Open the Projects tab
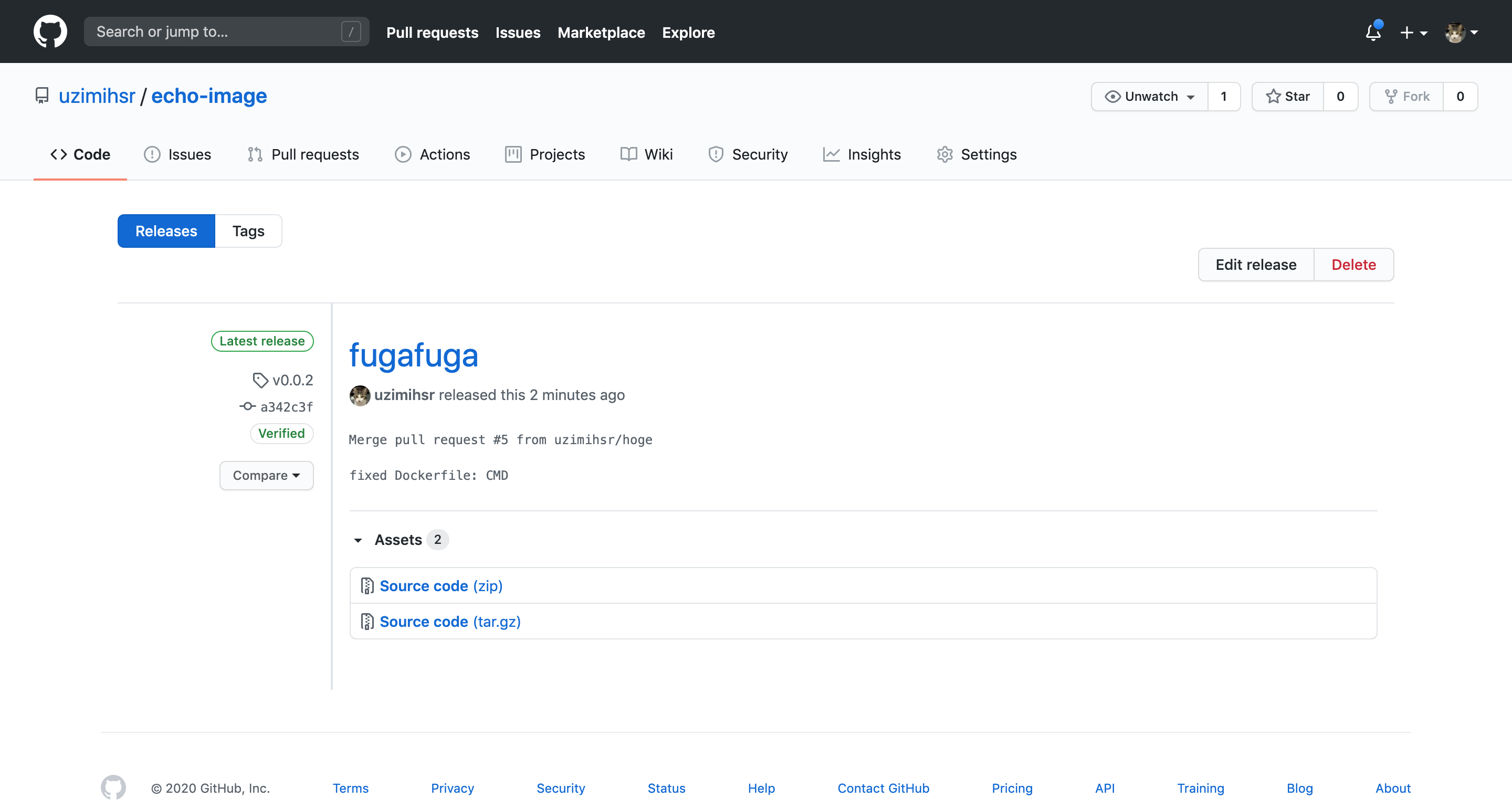Screen dimensions: 1512x809 545,154
